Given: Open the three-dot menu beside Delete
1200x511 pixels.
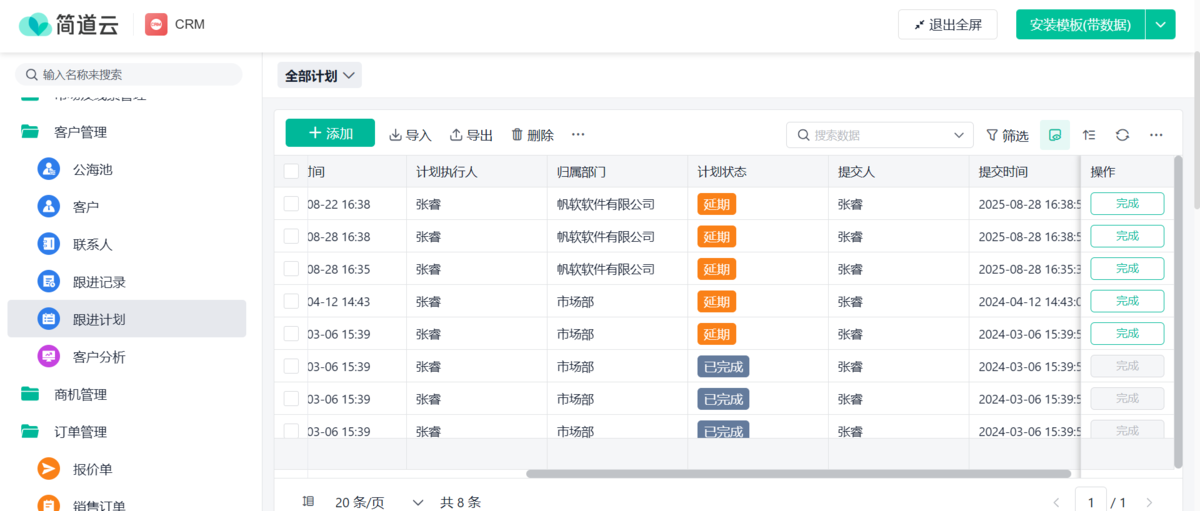Looking at the screenshot, I should point(578,135).
